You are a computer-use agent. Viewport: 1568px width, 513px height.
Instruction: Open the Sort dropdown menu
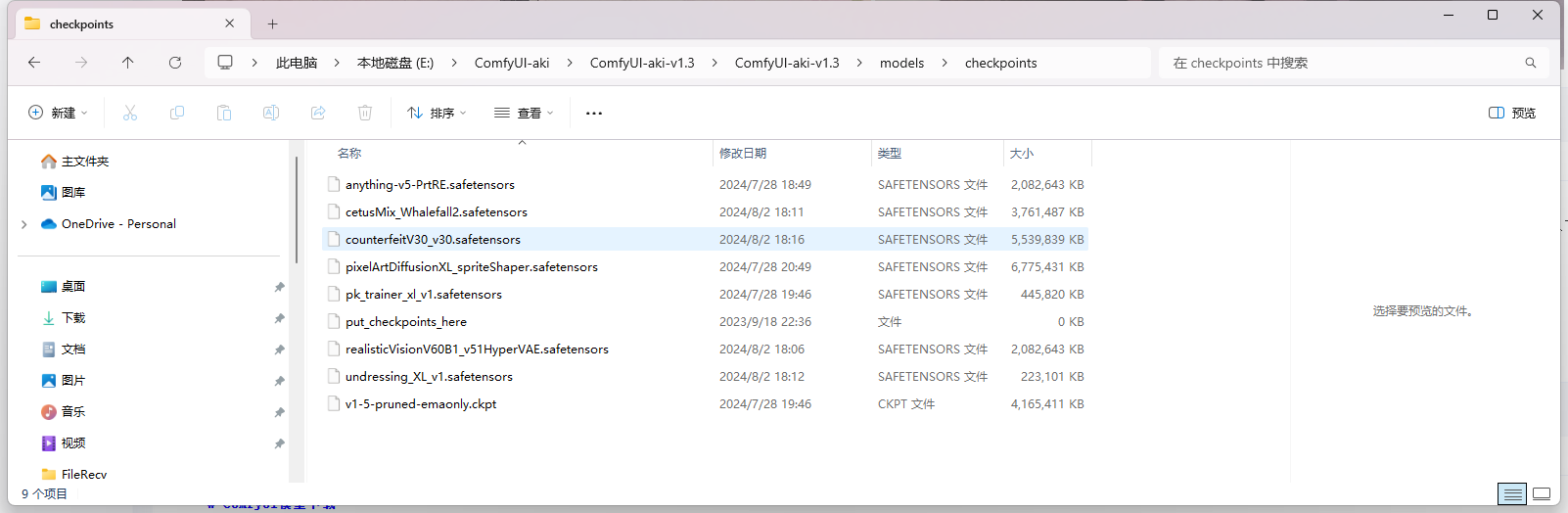tap(437, 113)
